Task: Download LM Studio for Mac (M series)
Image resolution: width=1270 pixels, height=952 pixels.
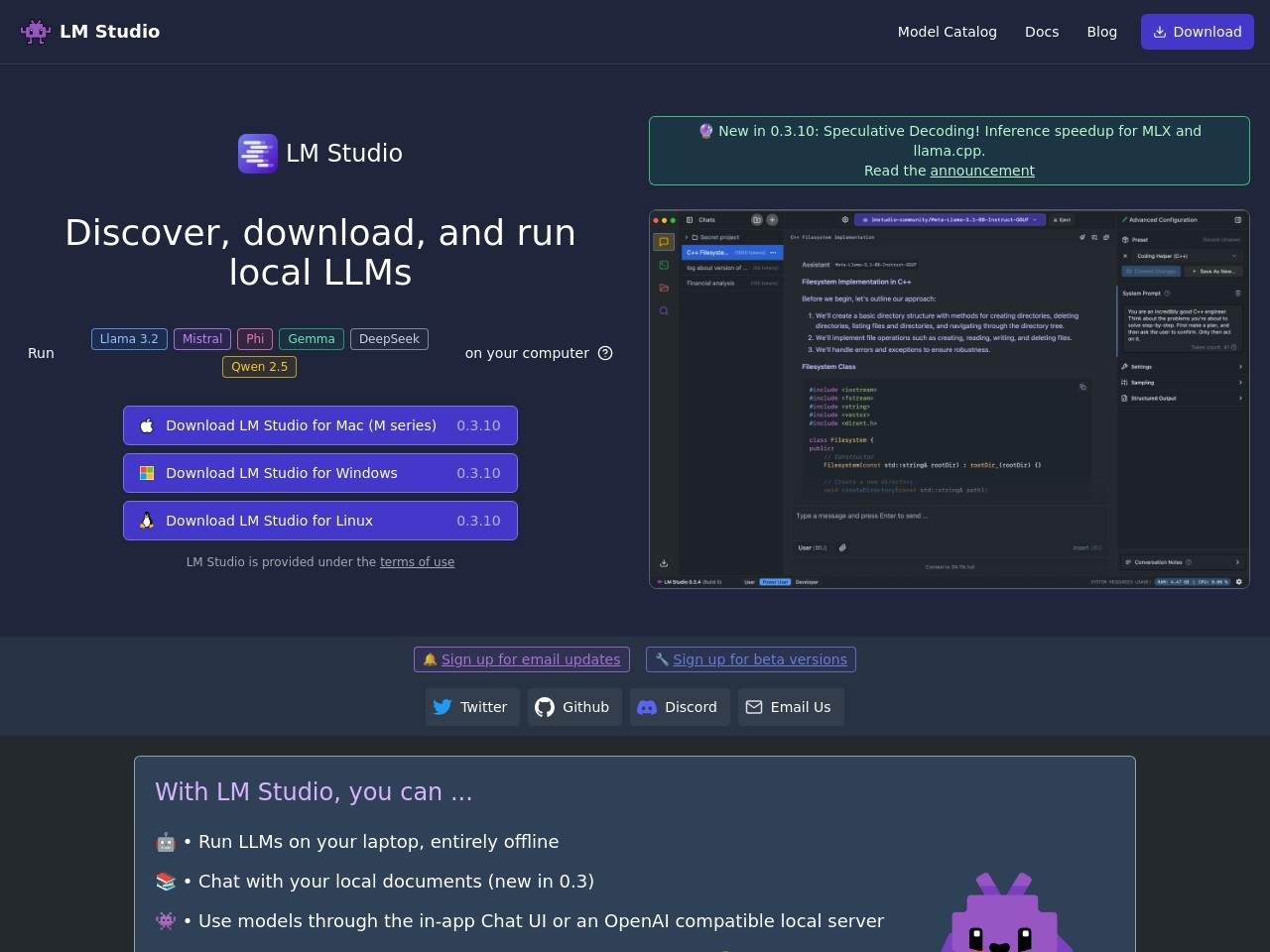Action: click(x=320, y=425)
